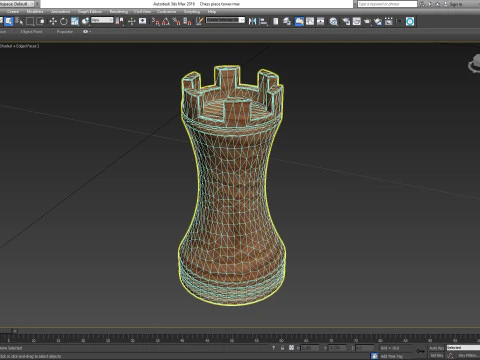Image resolution: width=480 pixels, height=360 pixels.
Task: Open the Curve Editor
Action: (x=310, y=21)
